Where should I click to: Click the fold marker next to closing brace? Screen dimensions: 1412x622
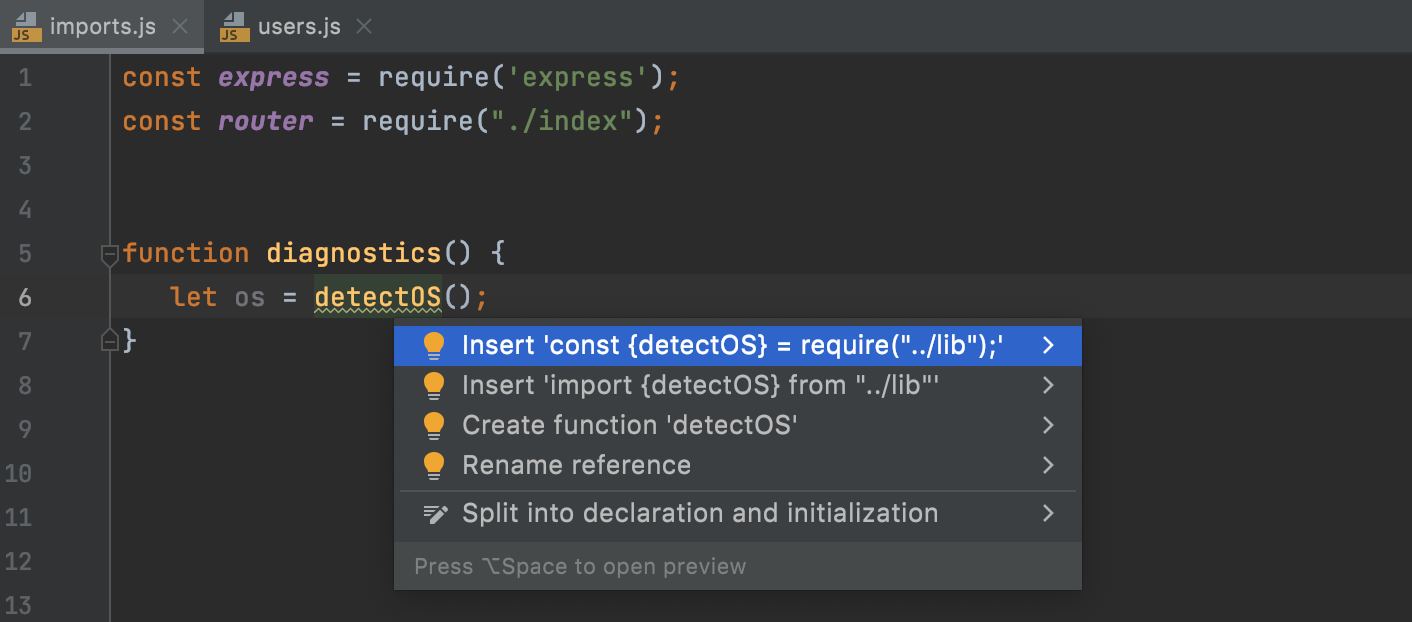point(109,340)
